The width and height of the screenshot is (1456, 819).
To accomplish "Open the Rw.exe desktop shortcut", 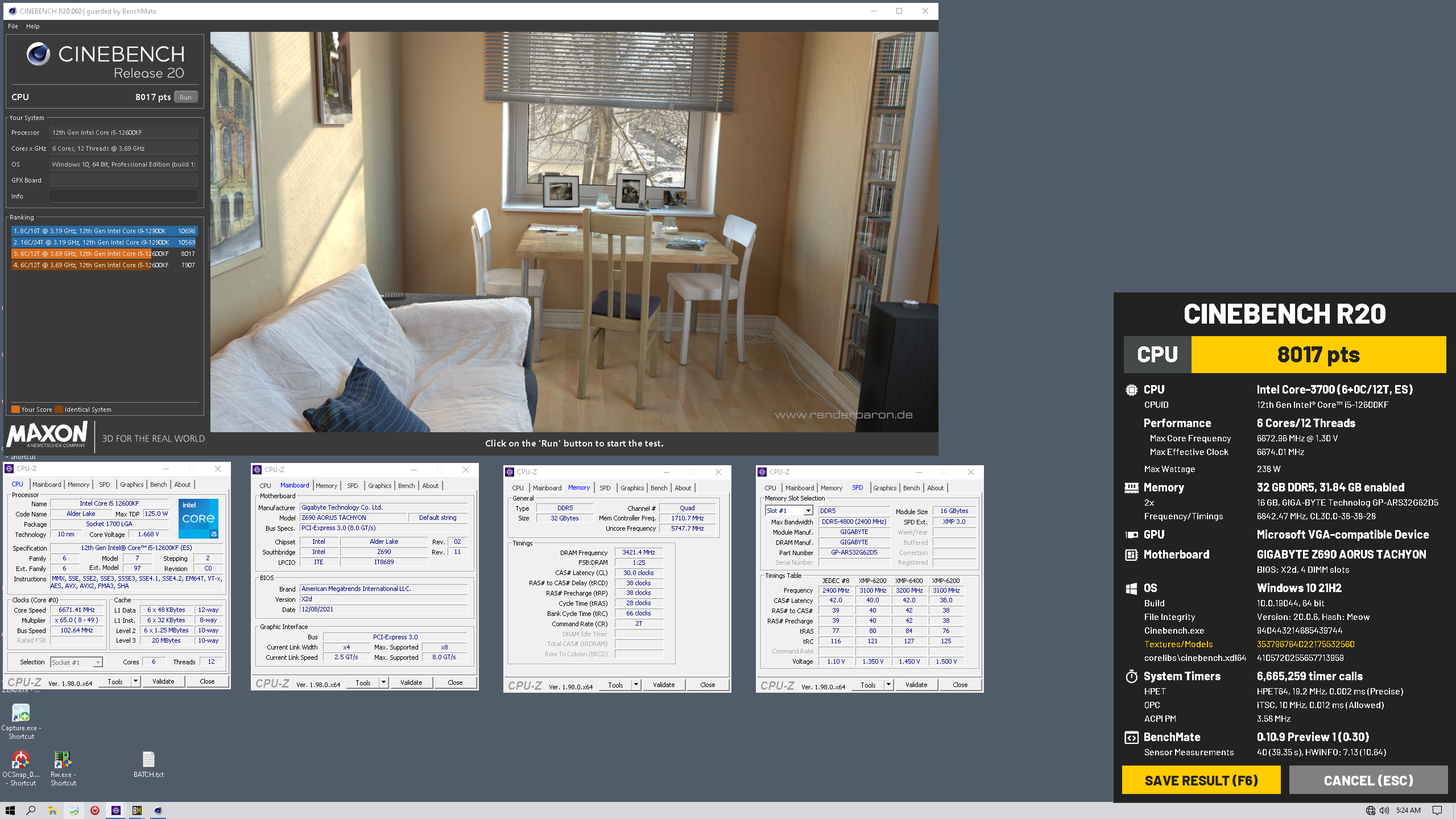I will click(63, 767).
